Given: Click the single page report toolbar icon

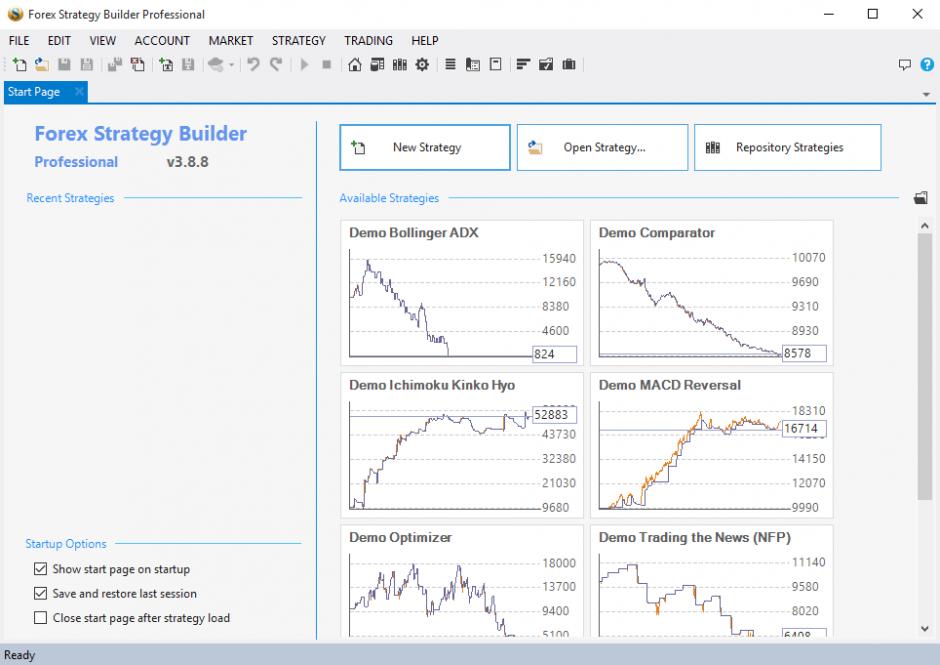Looking at the screenshot, I should [x=495, y=64].
